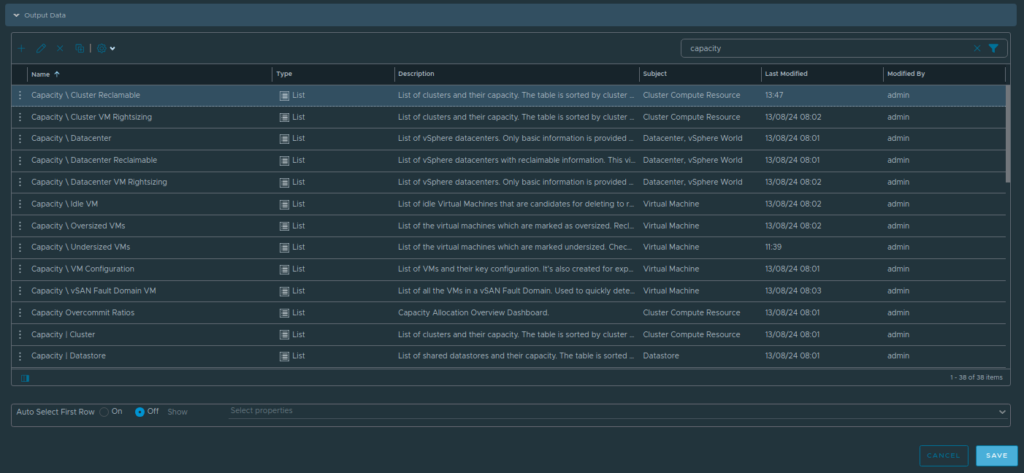Select Capacity \ Undersized VMs name
1024x473 pixels.
coord(80,247)
